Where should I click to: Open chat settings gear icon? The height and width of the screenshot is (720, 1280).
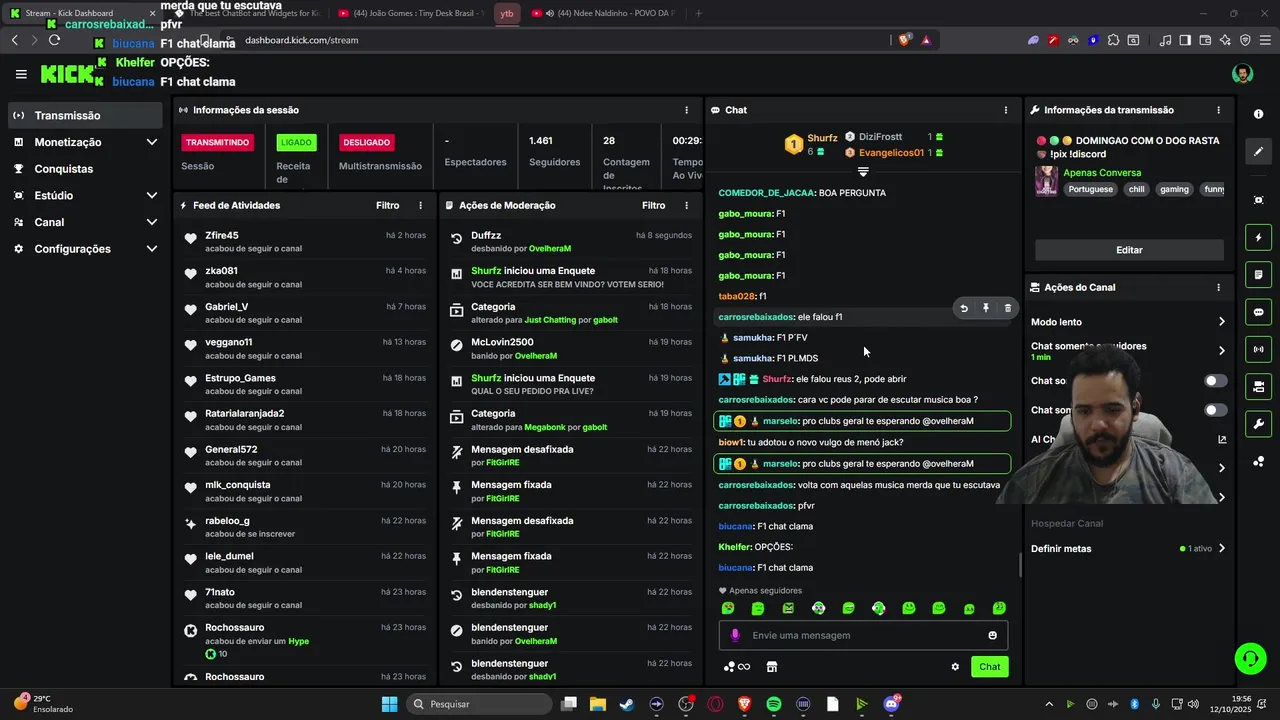[955, 667]
